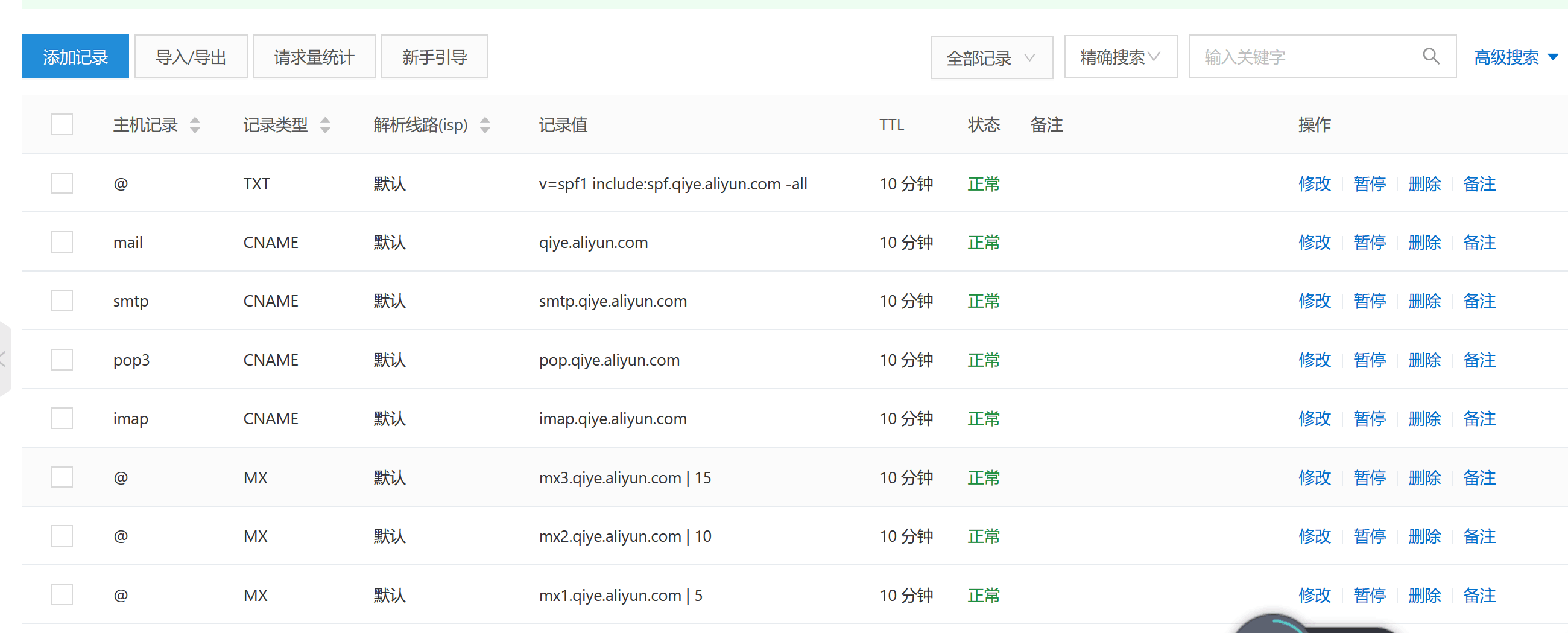Click 备注 for the smtp record
This screenshot has width=1568, height=633.
click(1479, 301)
